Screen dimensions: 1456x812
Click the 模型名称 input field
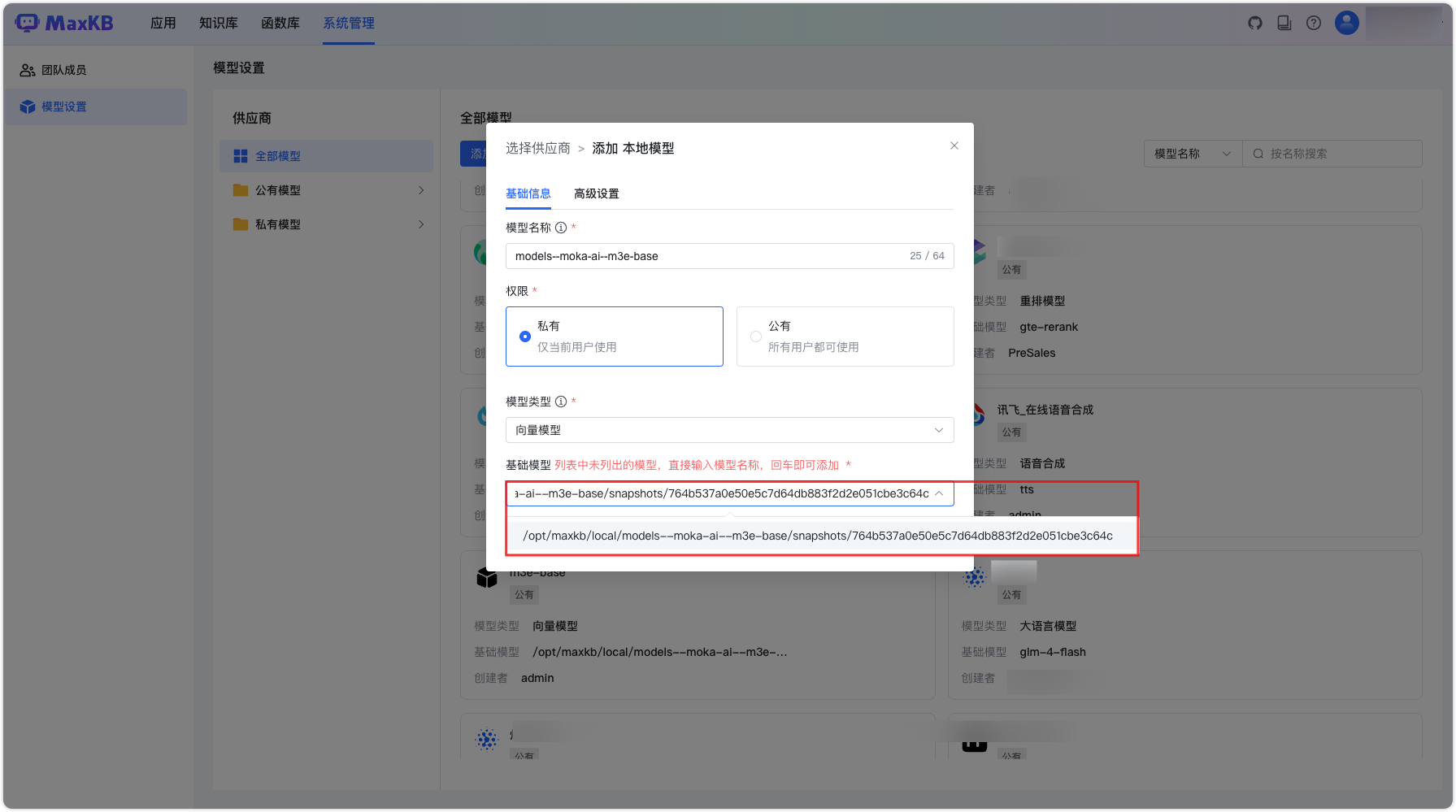coord(730,256)
